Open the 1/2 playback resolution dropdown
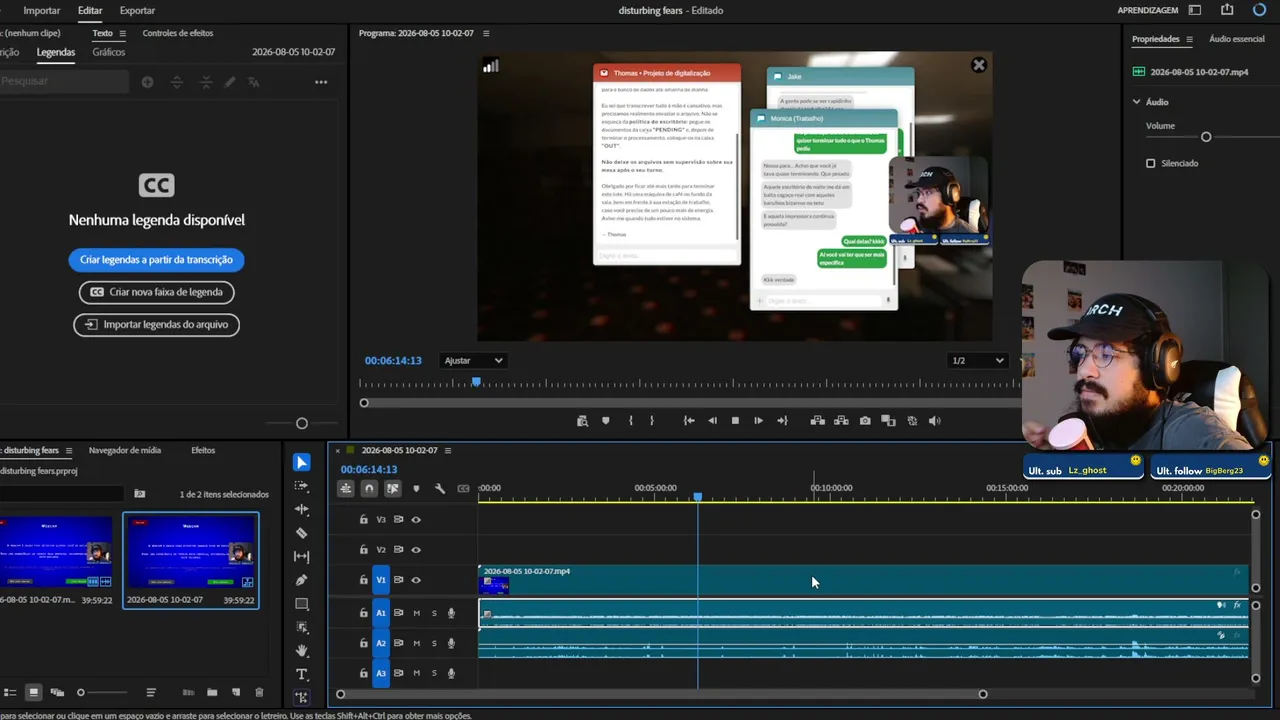 (977, 360)
